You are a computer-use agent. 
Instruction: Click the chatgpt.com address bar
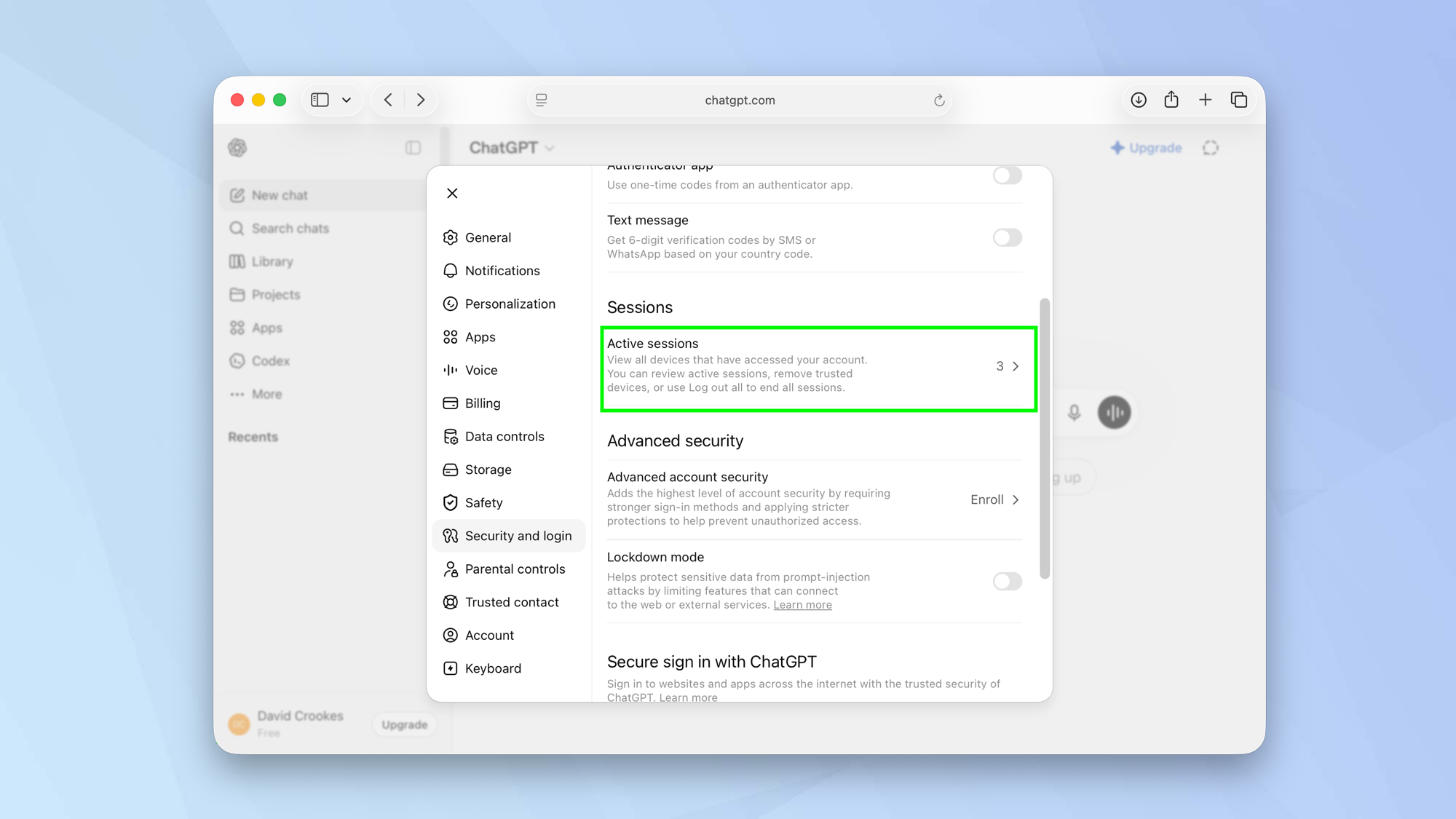click(740, 100)
